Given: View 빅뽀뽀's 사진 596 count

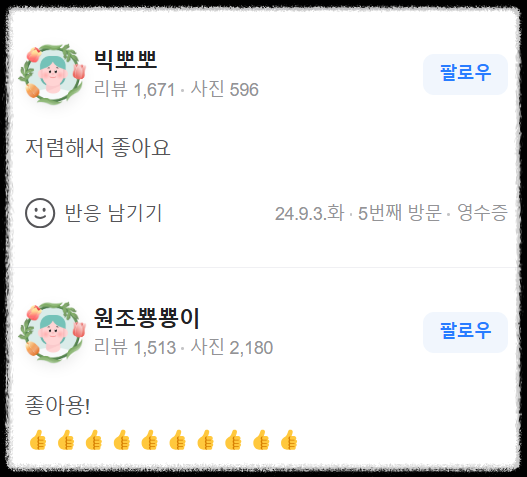Looking at the screenshot, I should click(225, 89).
